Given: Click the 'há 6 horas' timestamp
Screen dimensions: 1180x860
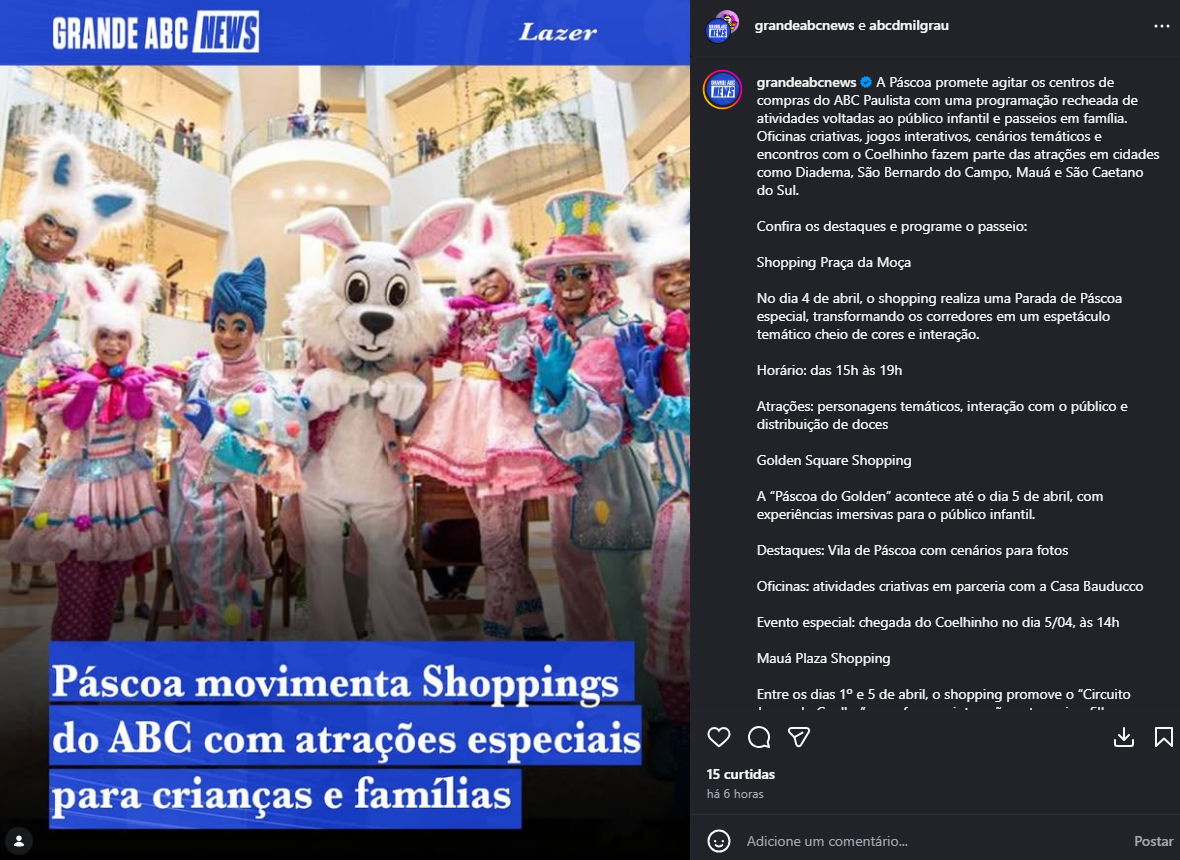Looking at the screenshot, I should [x=734, y=794].
